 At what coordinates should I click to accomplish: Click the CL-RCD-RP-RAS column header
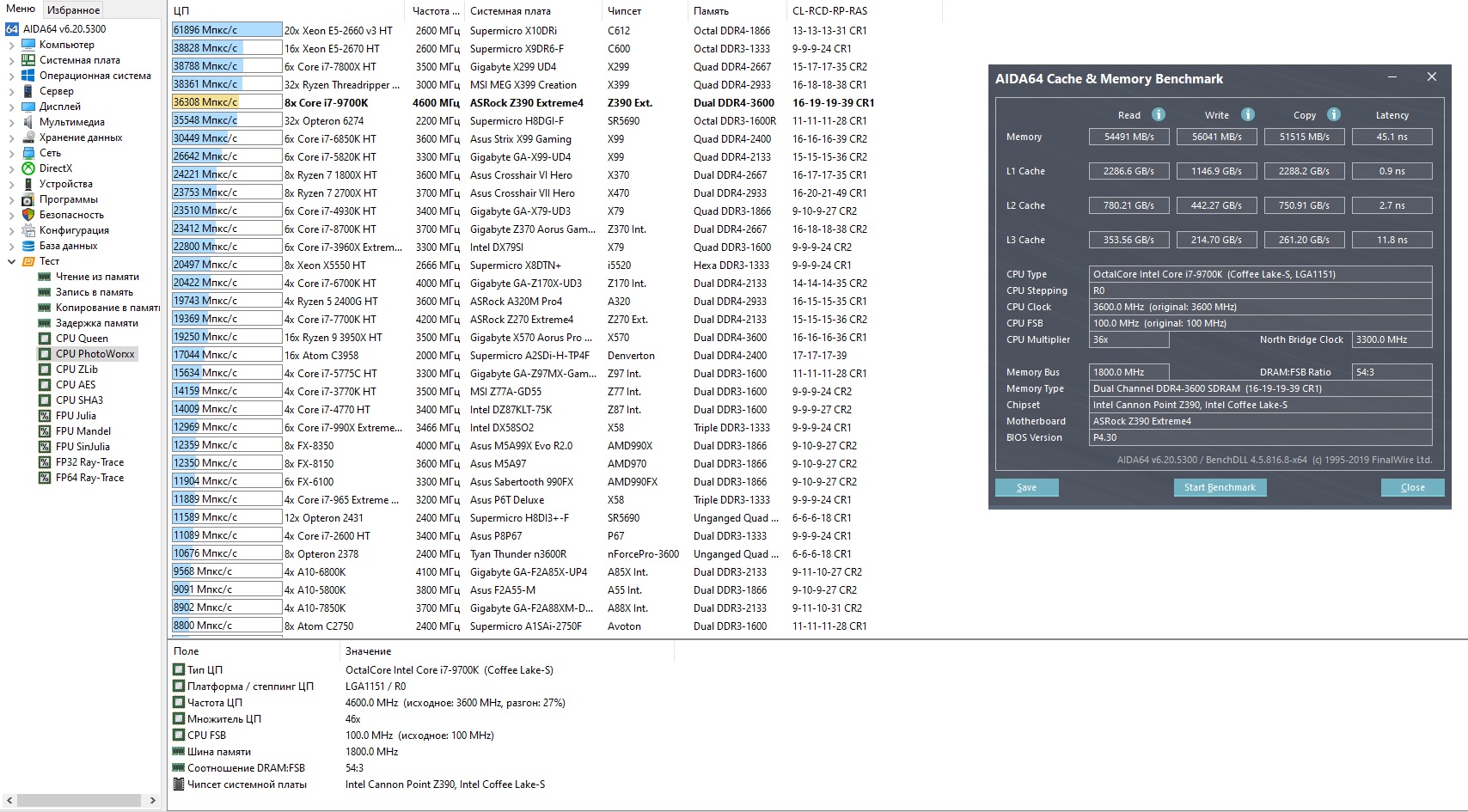864,11
